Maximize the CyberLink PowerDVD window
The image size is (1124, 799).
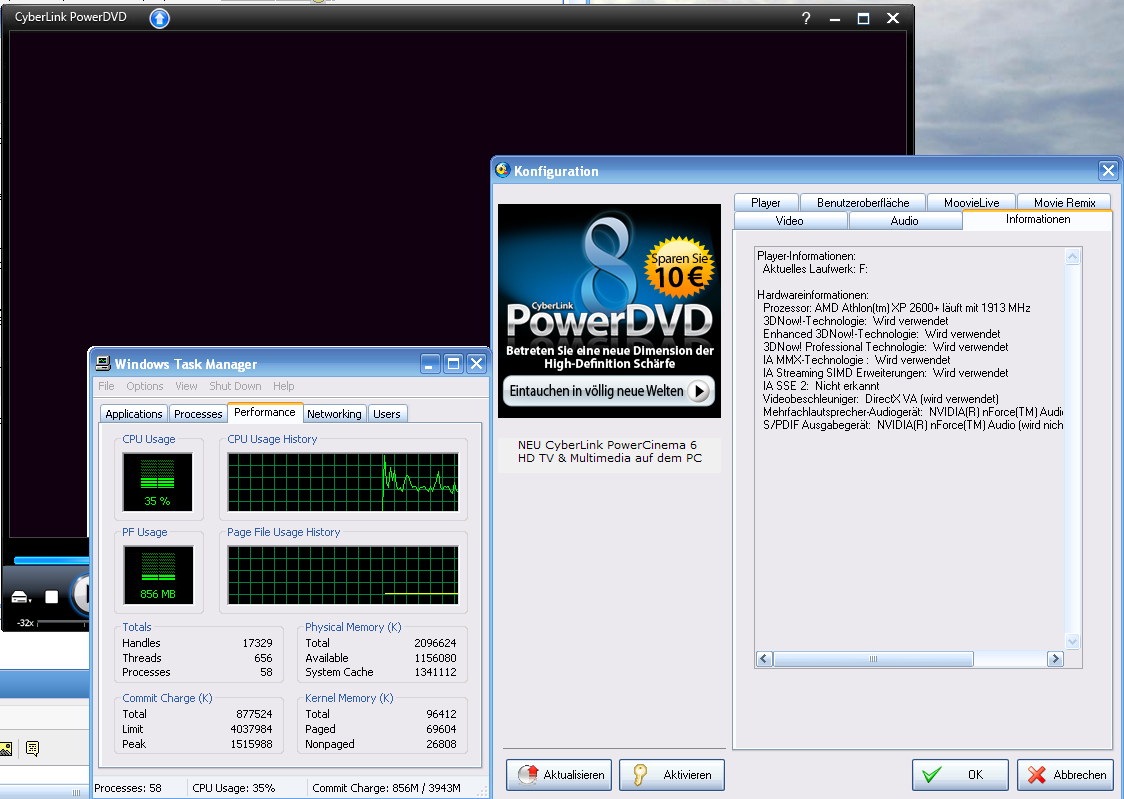point(863,19)
